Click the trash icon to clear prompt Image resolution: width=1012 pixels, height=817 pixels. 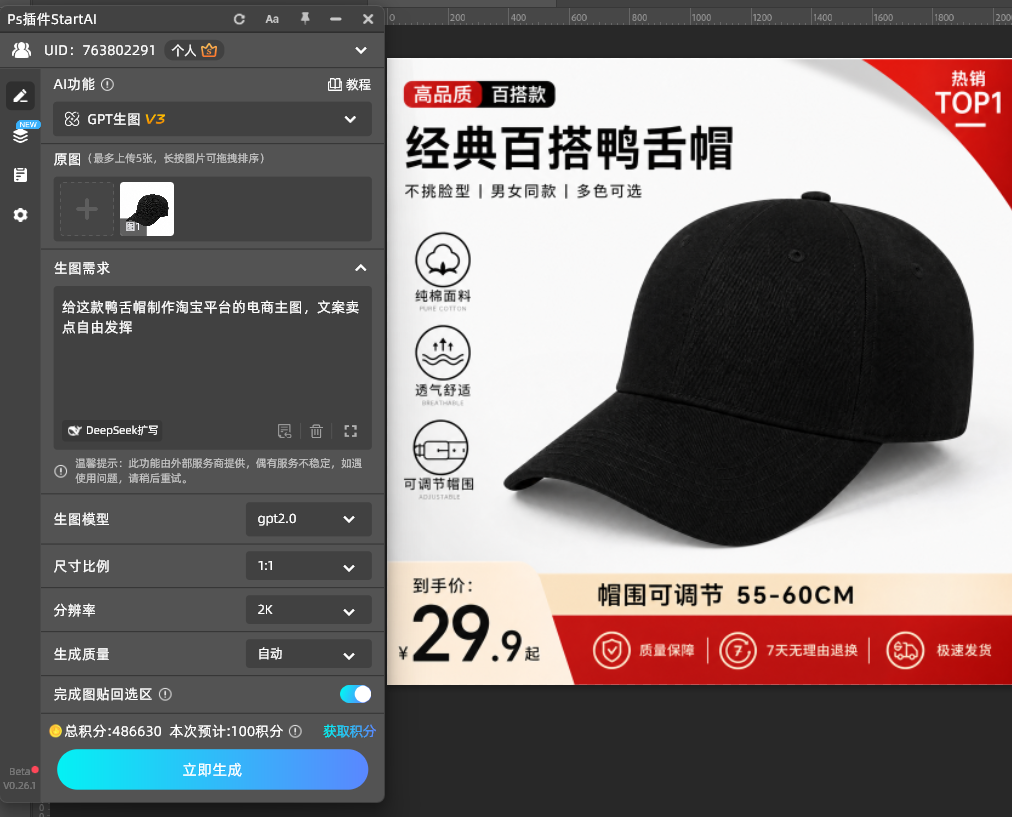click(316, 431)
